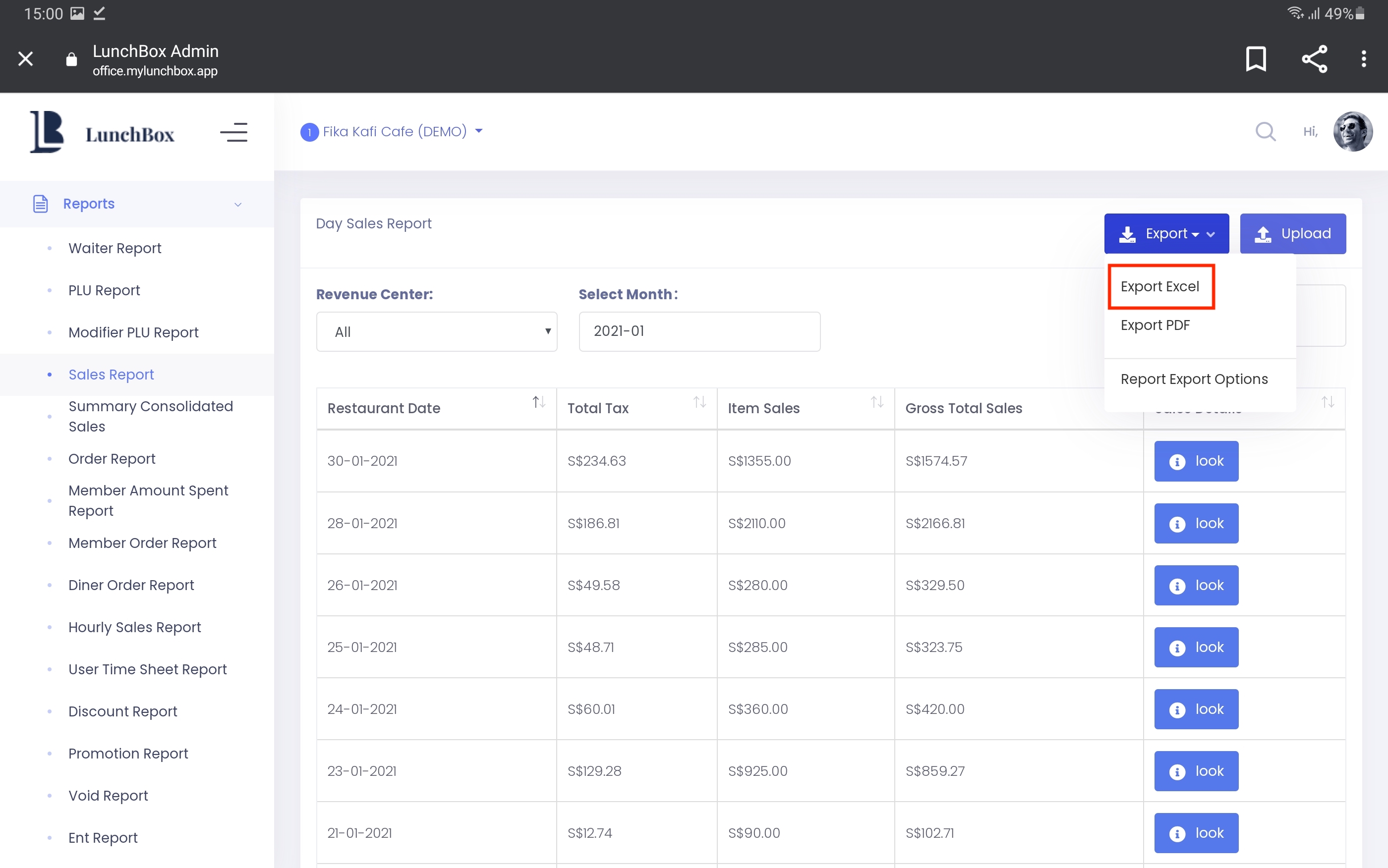Open the user profile avatar
The image size is (1388, 868).
[1352, 131]
